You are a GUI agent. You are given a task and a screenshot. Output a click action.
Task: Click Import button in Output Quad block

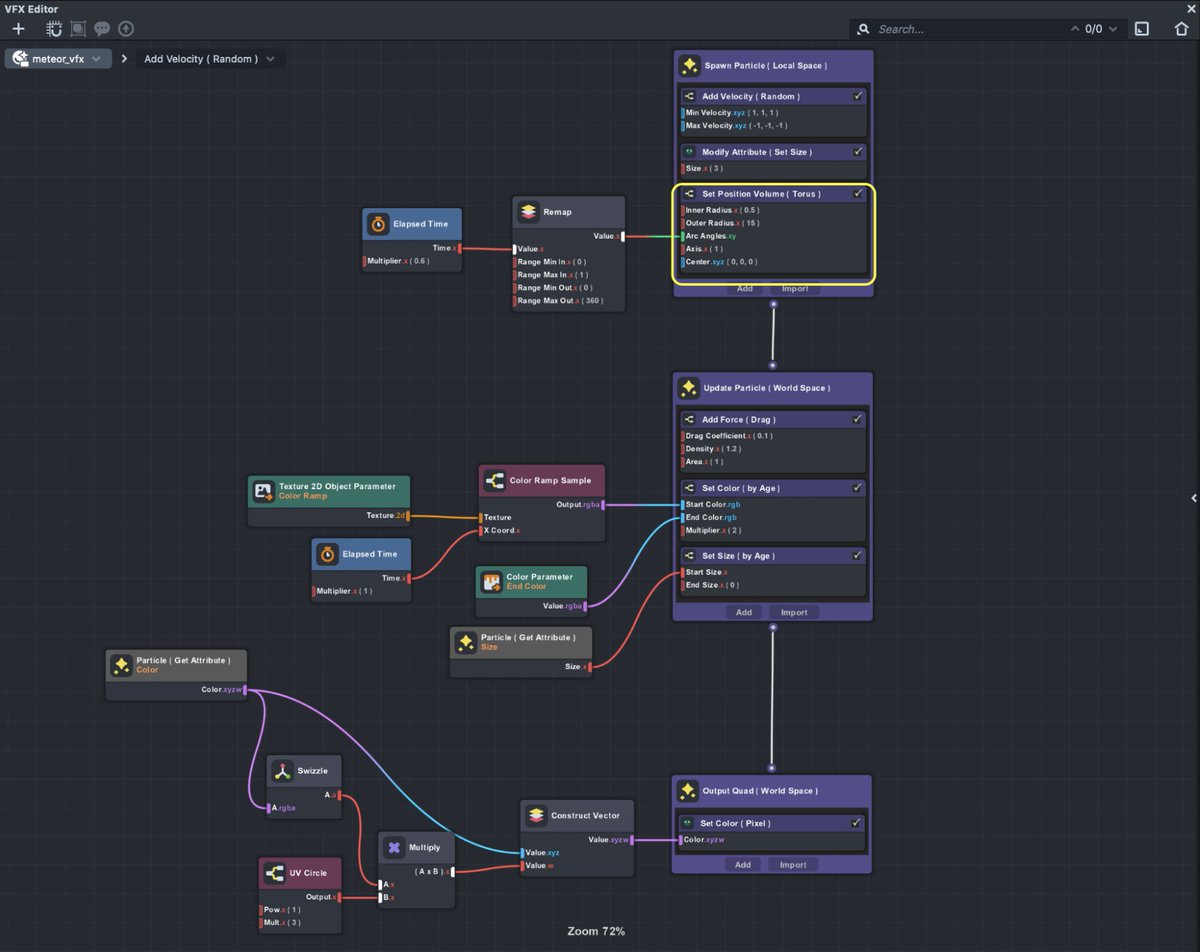click(793, 865)
